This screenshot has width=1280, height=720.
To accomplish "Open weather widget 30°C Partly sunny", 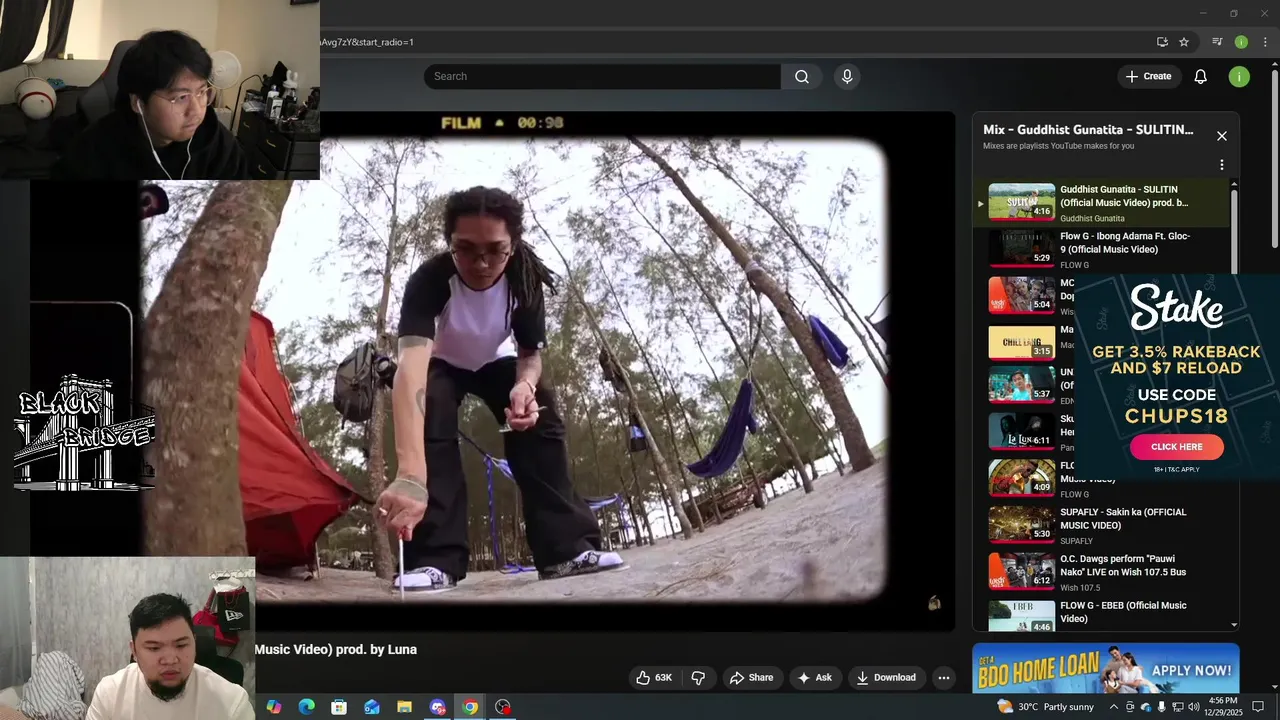I will (x=1046, y=707).
